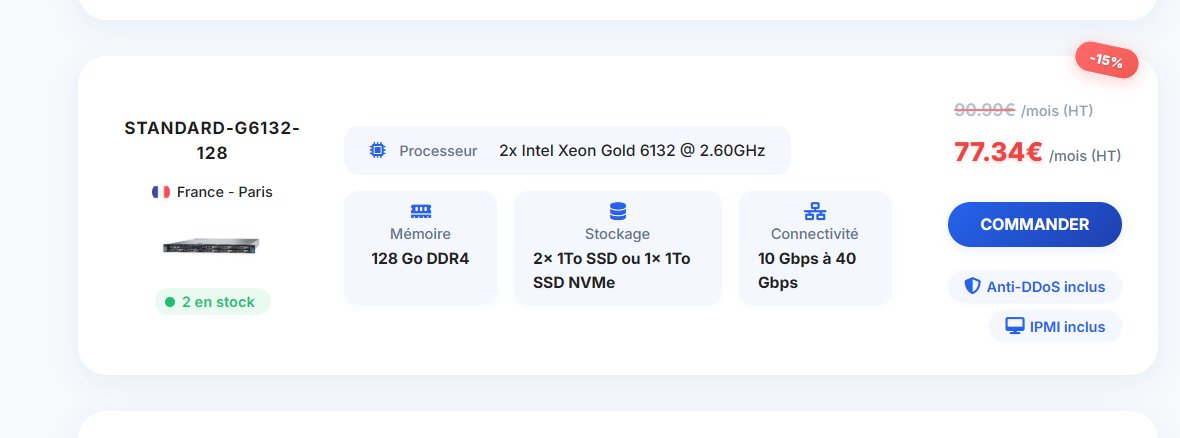This screenshot has height=438, width=1180.
Task: Click the 2x Intel Xeon Gold 6132 text
Action: 632,151
